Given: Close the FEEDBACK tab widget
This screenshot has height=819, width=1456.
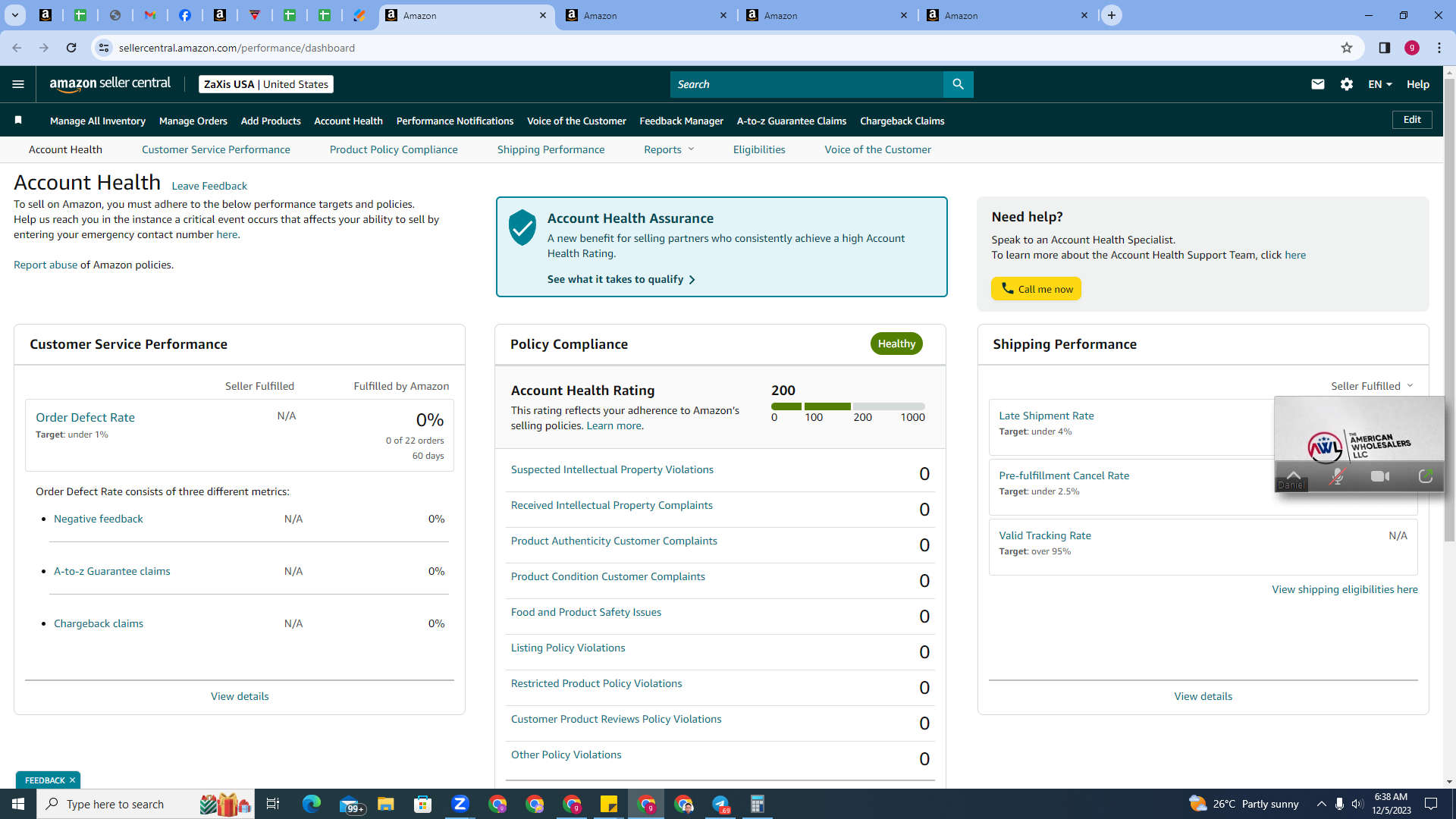Looking at the screenshot, I should pos(72,780).
